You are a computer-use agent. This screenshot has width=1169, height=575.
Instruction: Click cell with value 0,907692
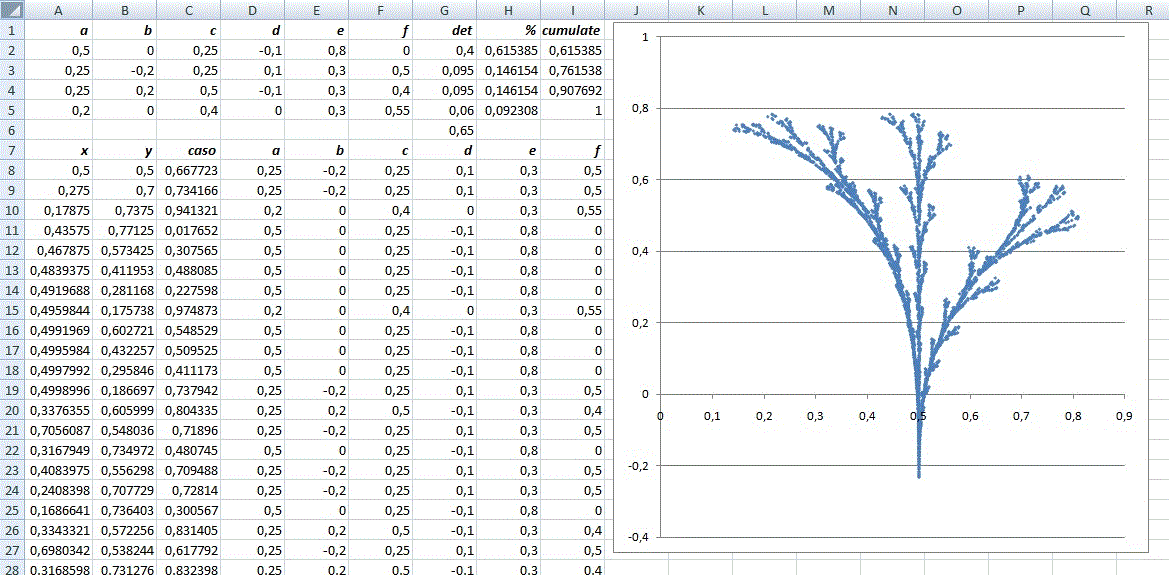[x=572, y=91]
